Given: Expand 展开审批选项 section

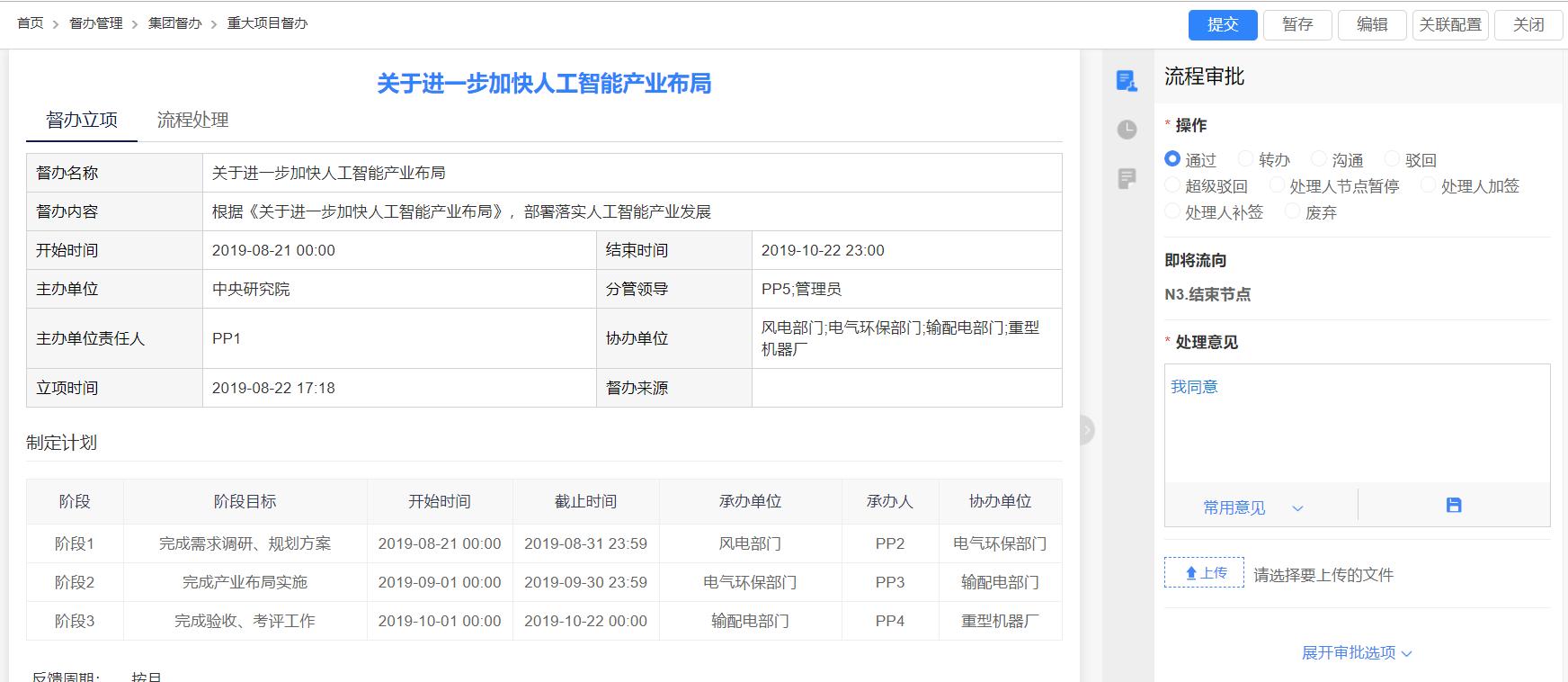Looking at the screenshot, I should click(1356, 653).
